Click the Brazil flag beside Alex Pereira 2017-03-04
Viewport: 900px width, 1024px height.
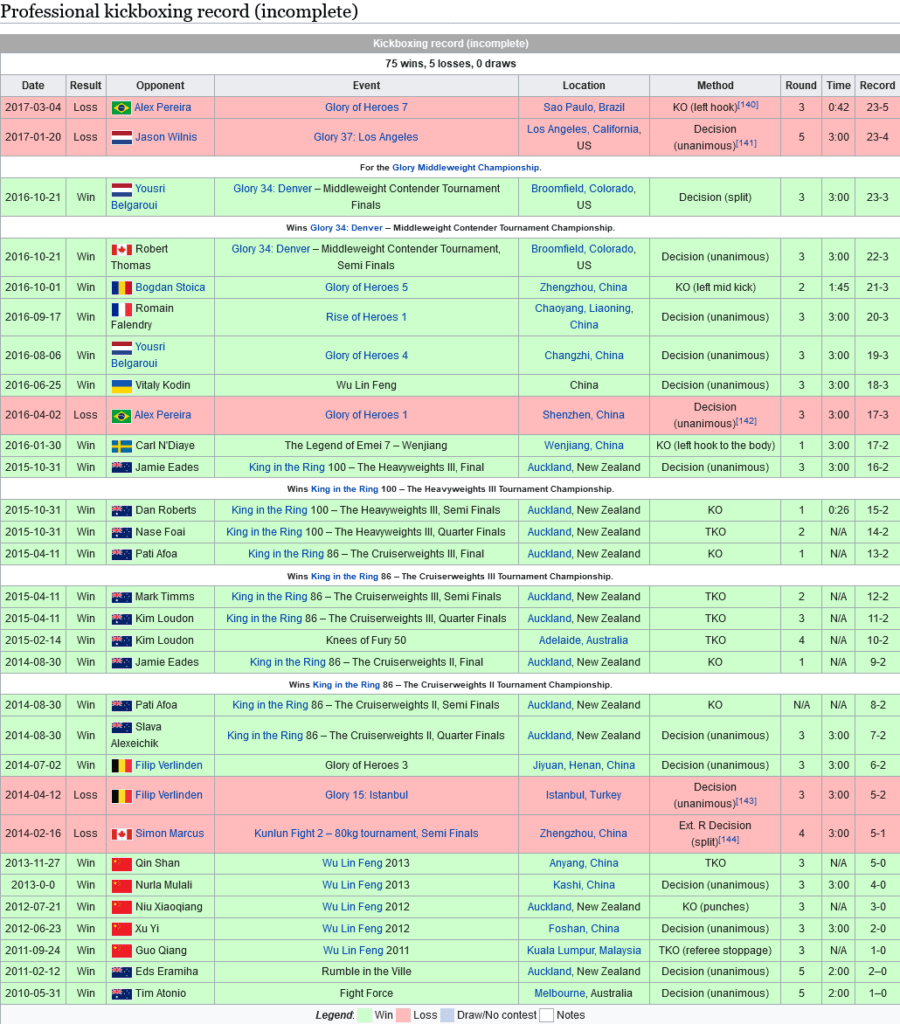(121, 108)
